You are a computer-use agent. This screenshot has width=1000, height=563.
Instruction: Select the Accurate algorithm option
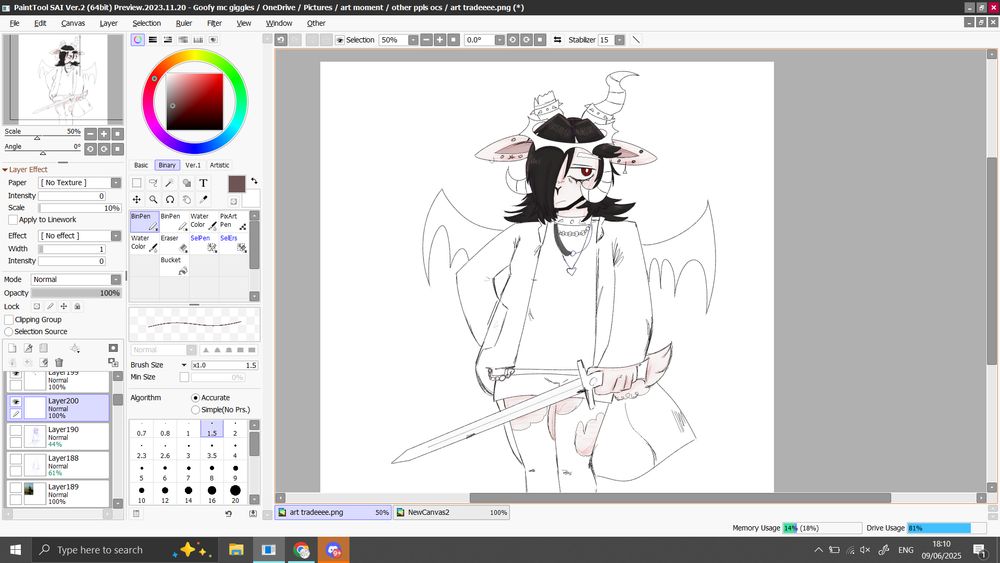(196, 397)
